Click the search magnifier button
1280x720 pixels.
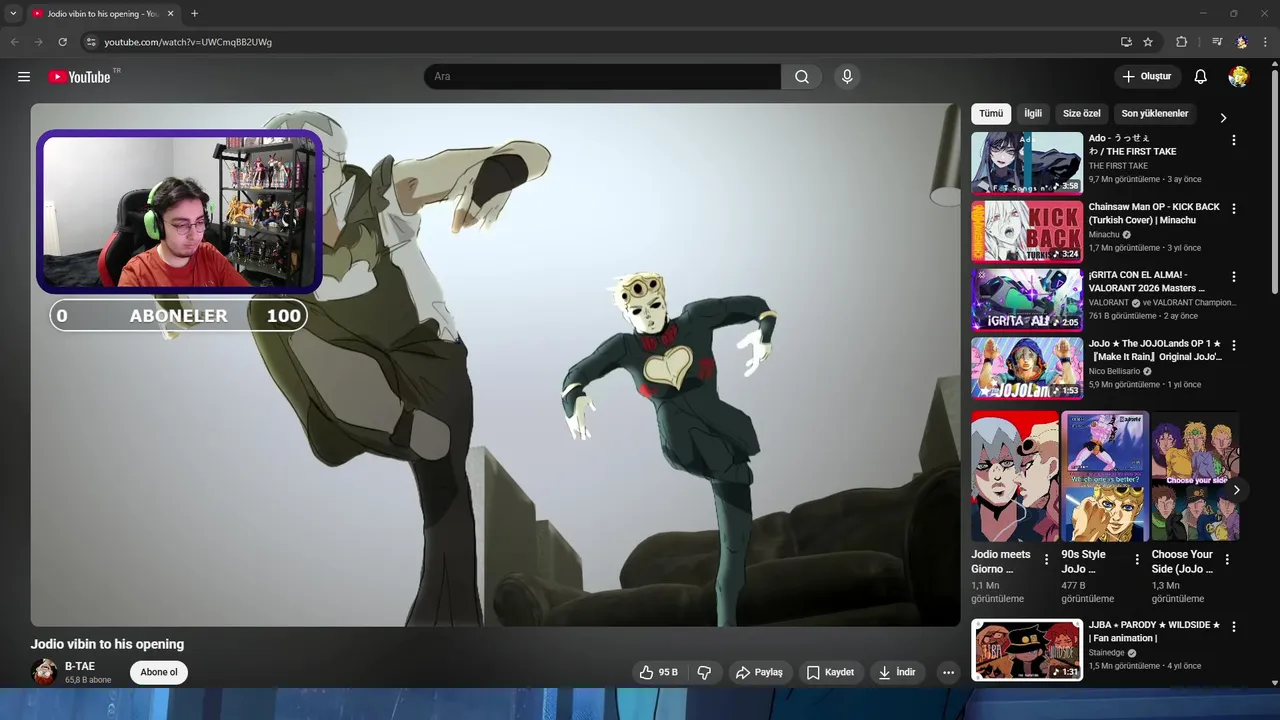(802, 77)
